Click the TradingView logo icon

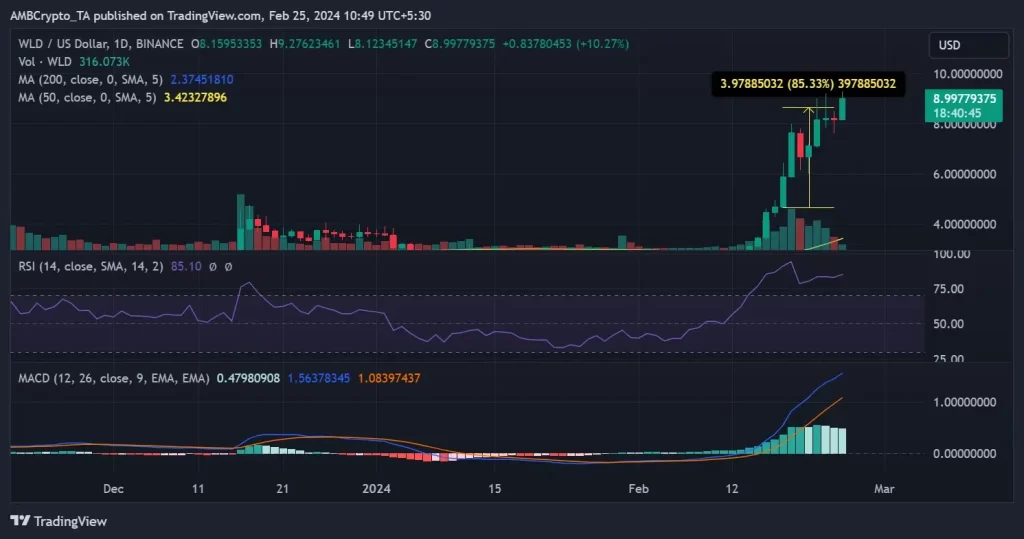(20, 521)
